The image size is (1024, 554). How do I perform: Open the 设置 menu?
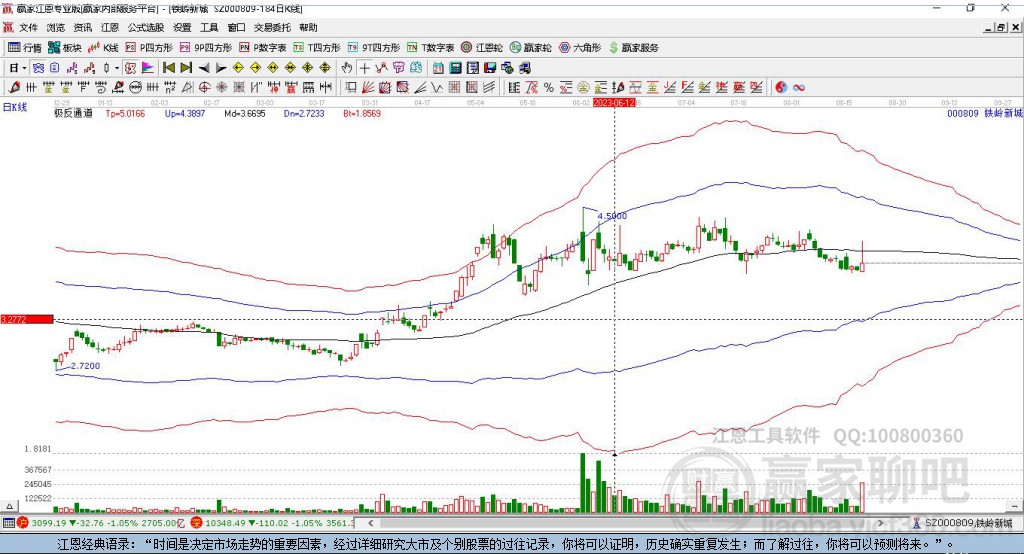pos(182,27)
